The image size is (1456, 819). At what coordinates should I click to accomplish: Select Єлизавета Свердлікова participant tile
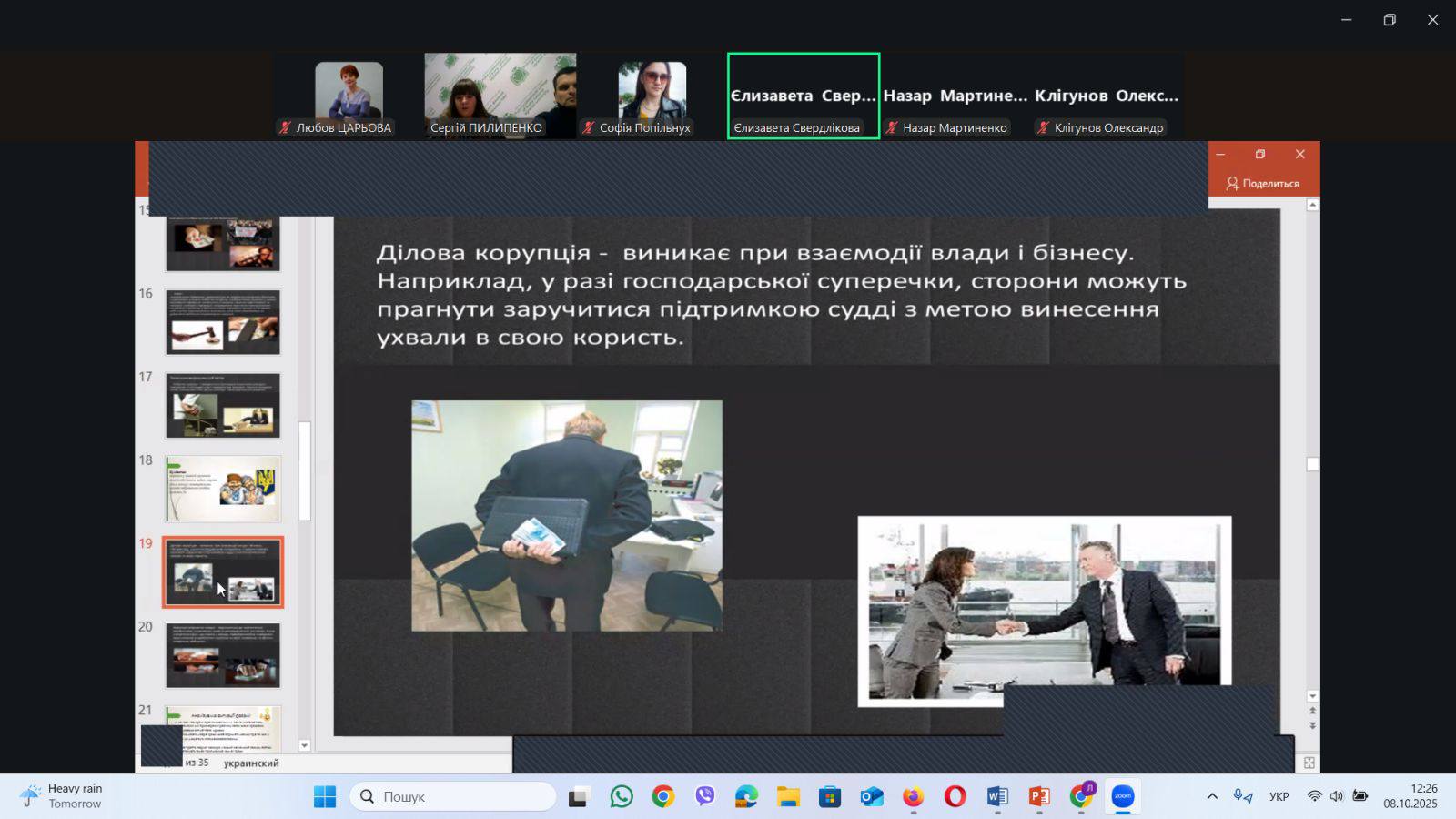(x=803, y=96)
